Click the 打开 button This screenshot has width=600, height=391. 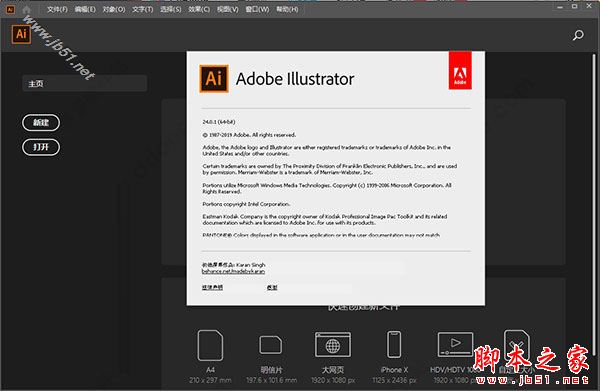[41, 147]
